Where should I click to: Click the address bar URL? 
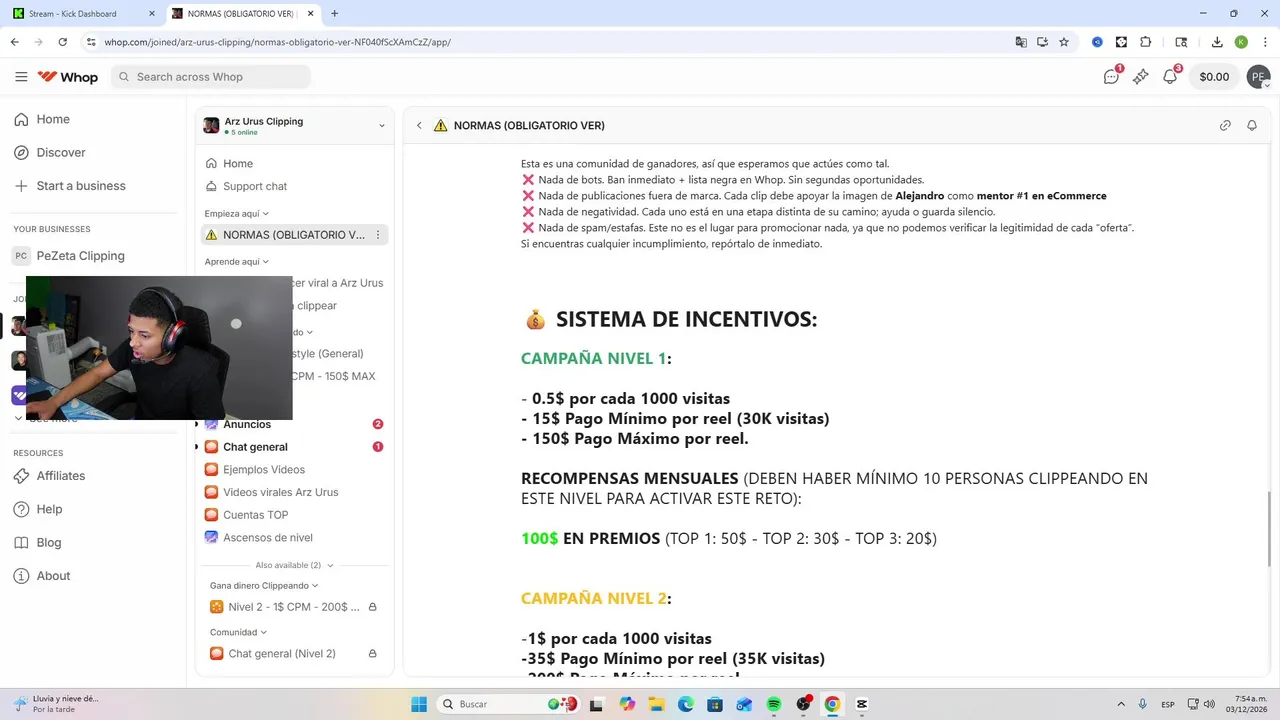click(x=277, y=42)
